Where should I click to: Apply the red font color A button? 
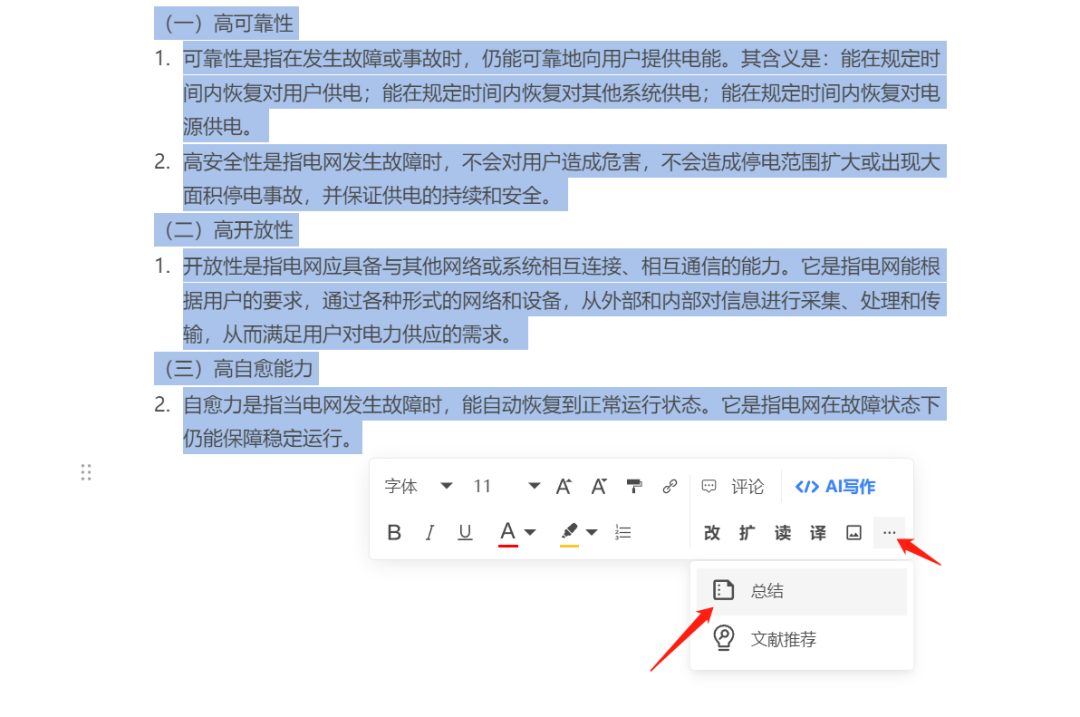tap(508, 533)
